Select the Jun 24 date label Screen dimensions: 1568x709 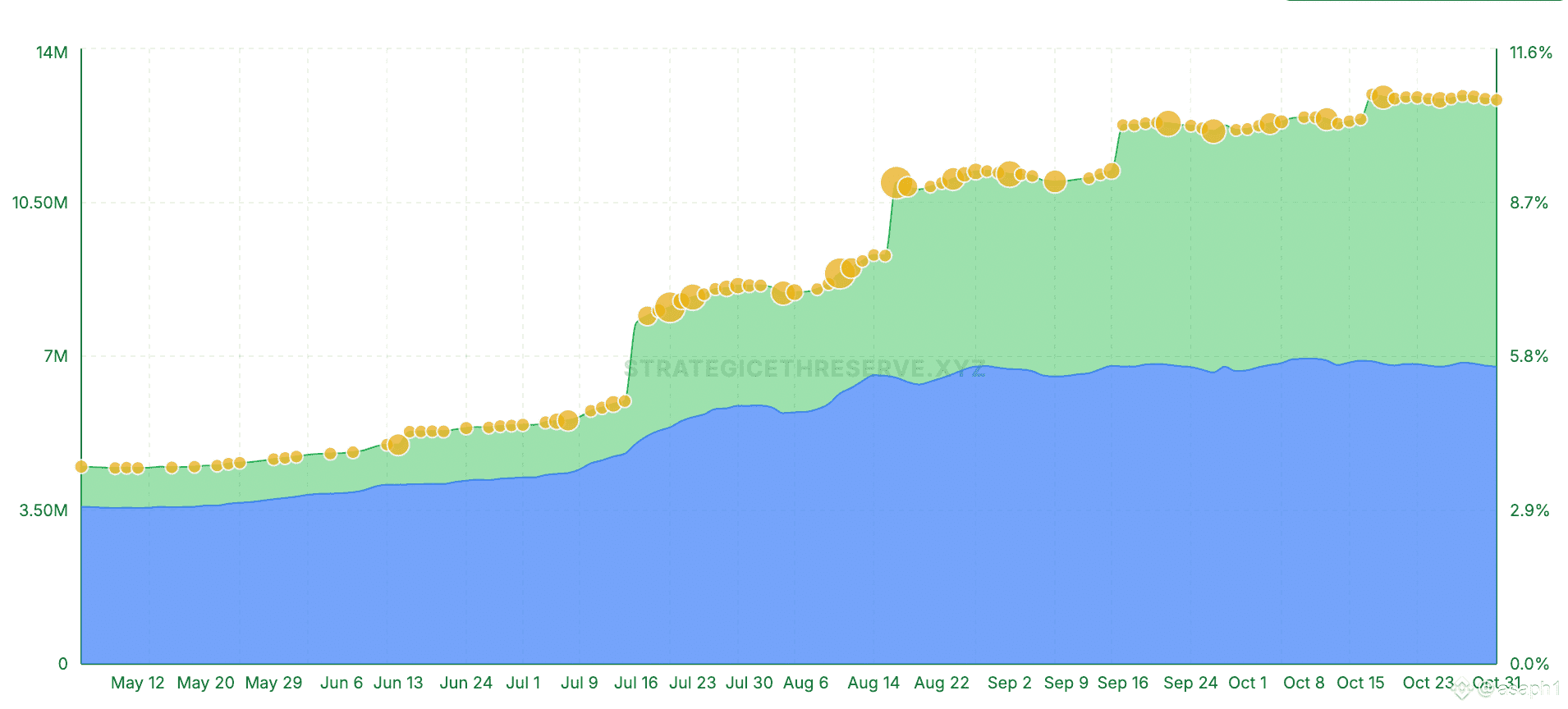coord(466,683)
